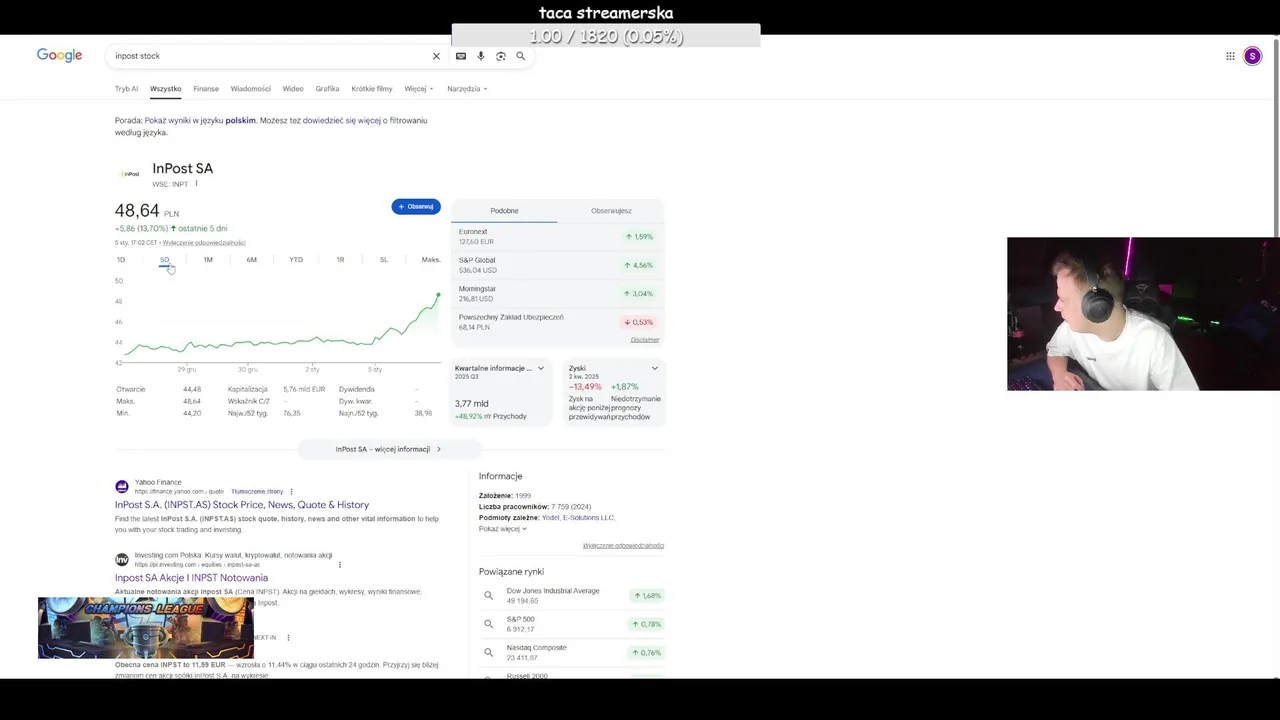Image resolution: width=1280 pixels, height=720 pixels.
Task: Switch to the Podobne tab
Action: (504, 211)
